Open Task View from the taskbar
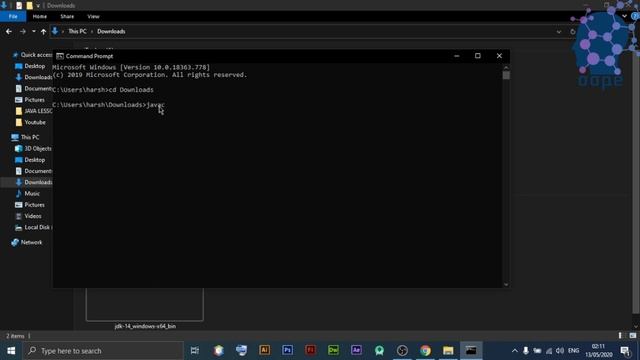The height and width of the screenshot is (360, 640). (195, 351)
